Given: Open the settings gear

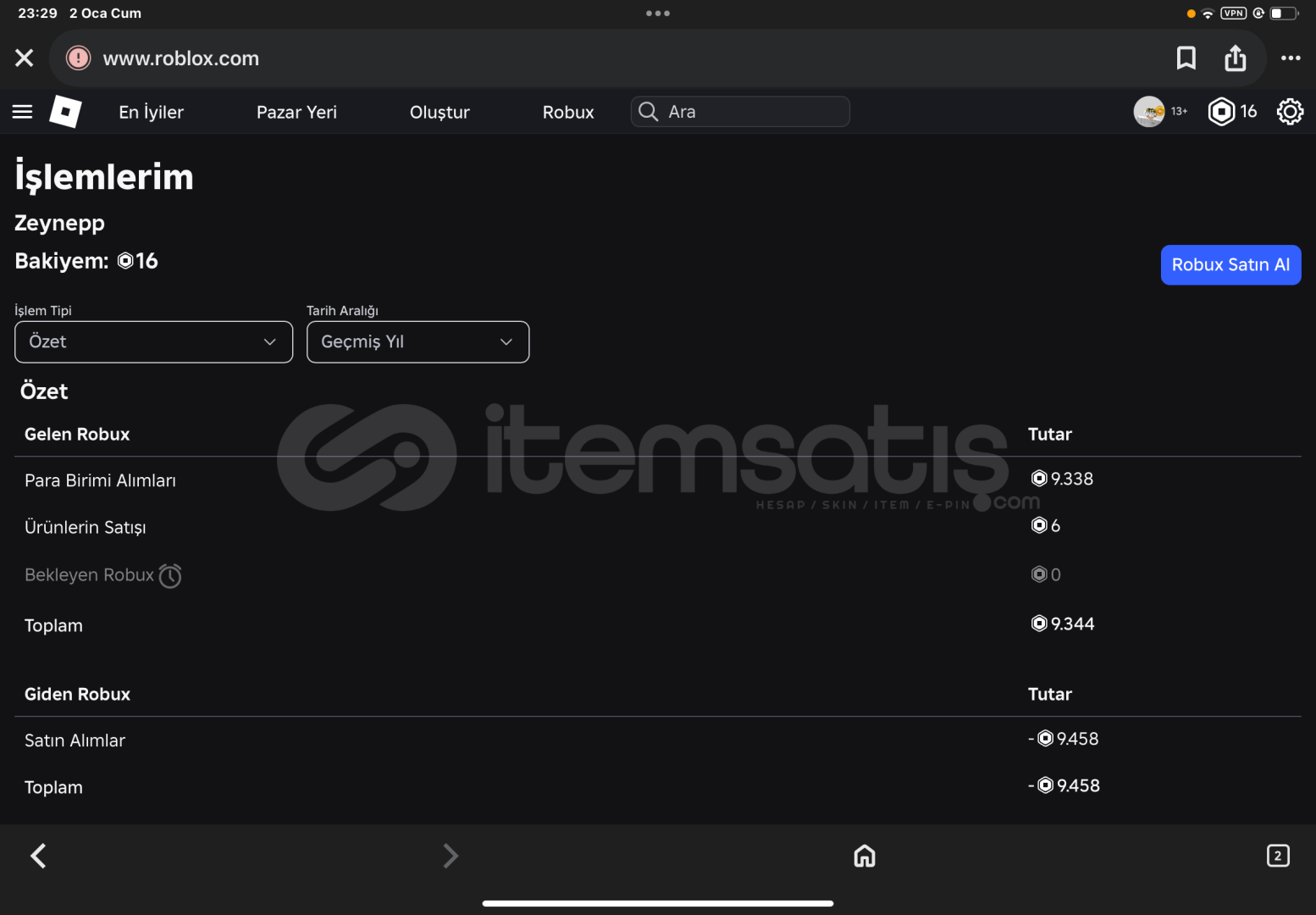Looking at the screenshot, I should coord(1290,112).
